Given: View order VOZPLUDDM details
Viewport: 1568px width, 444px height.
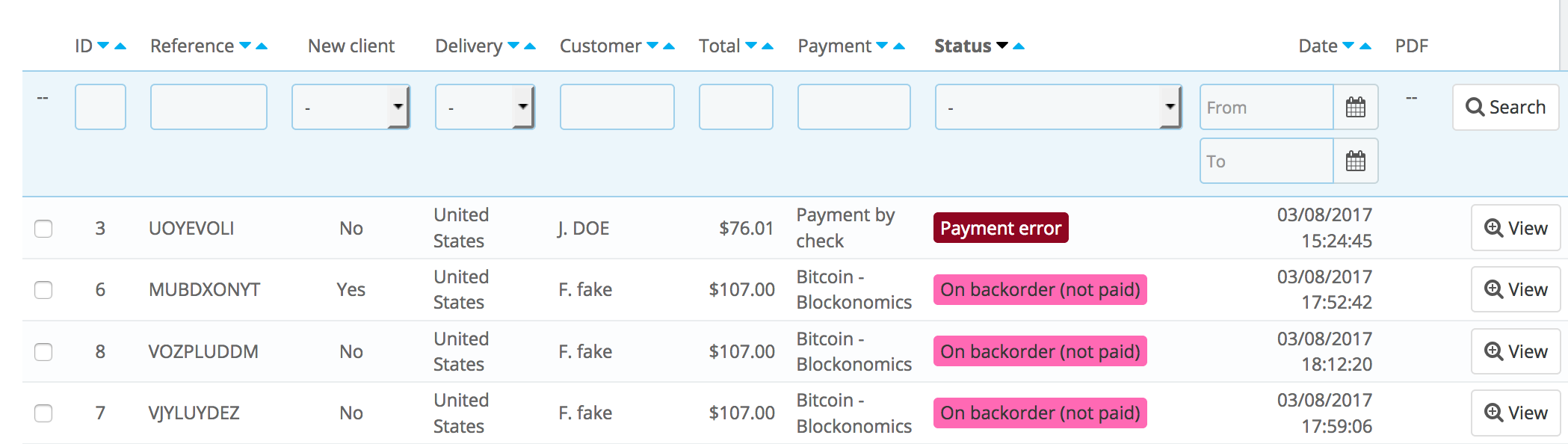Looking at the screenshot, I should point(1515,351).
